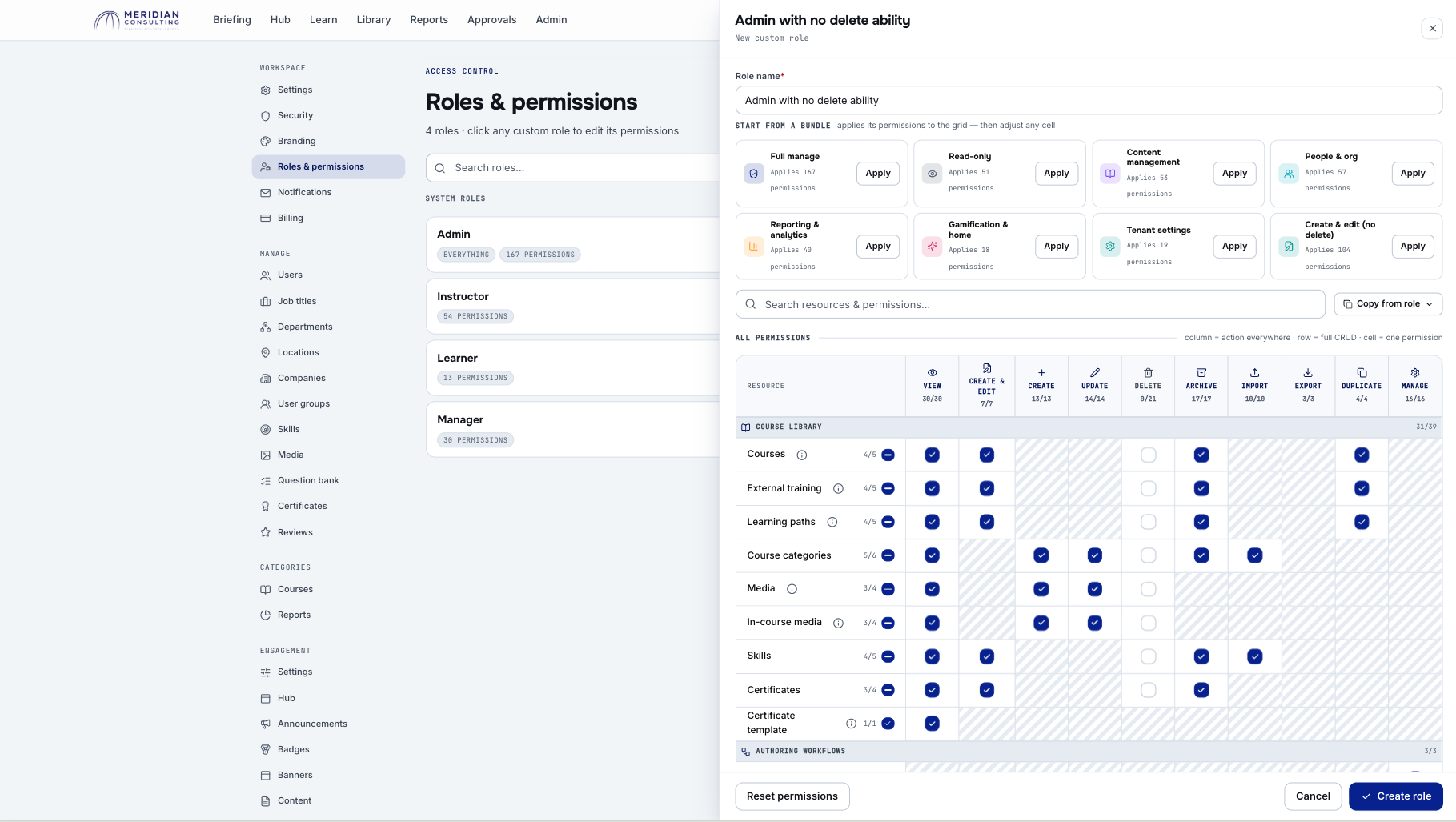Uncheck Archive permission for Skills

pos(1201,656)
